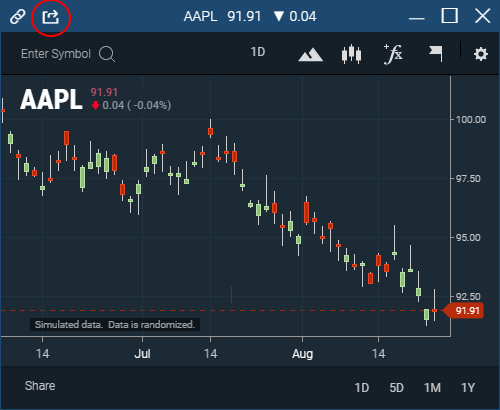Maximize the AAPL chart window

pyautogui.click(x=449, y=16)
